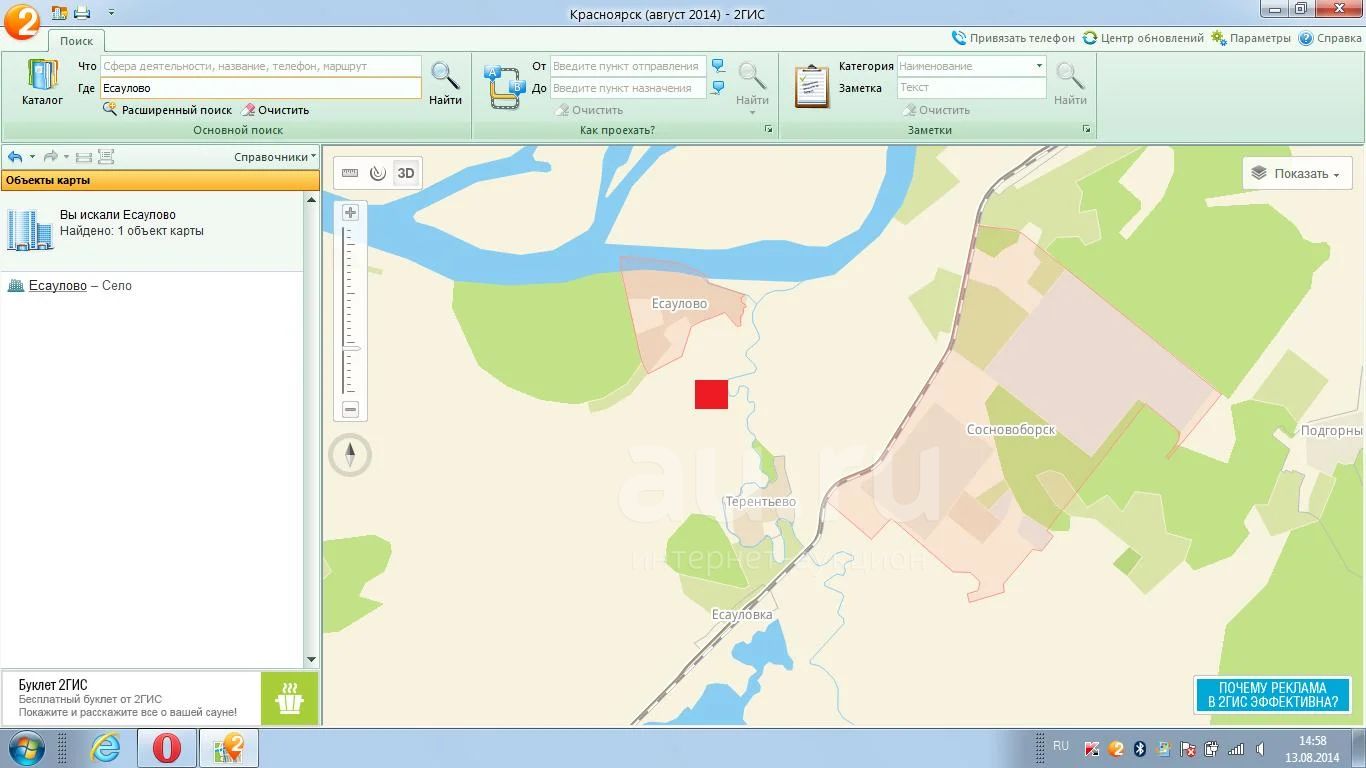The width and height of the screenshot is (1366, 768).
Task: Open the Каталог catalog button
Action: (x=42, y=83)
